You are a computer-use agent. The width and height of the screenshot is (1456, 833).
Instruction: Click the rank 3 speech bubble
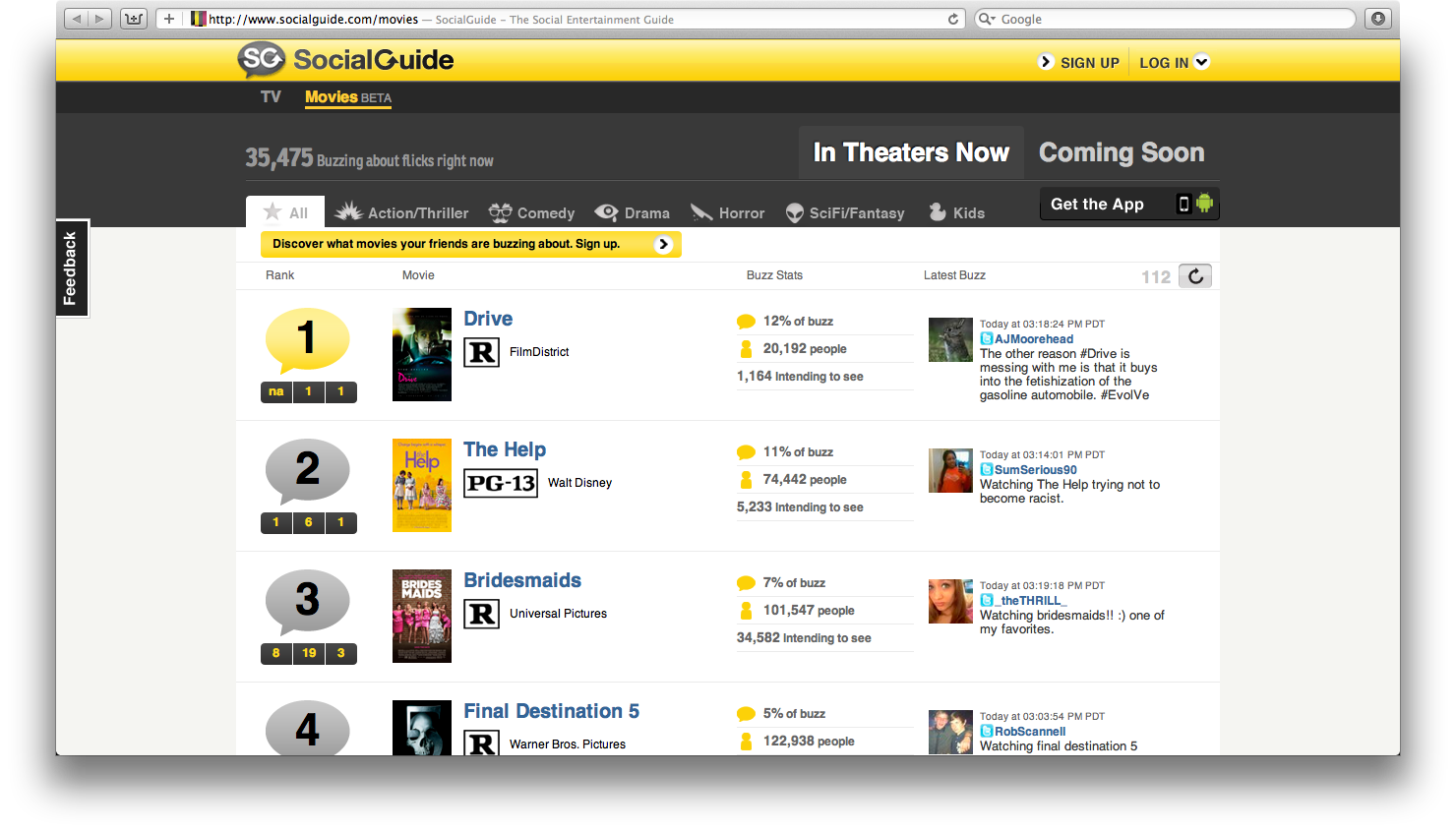point(307,602)
